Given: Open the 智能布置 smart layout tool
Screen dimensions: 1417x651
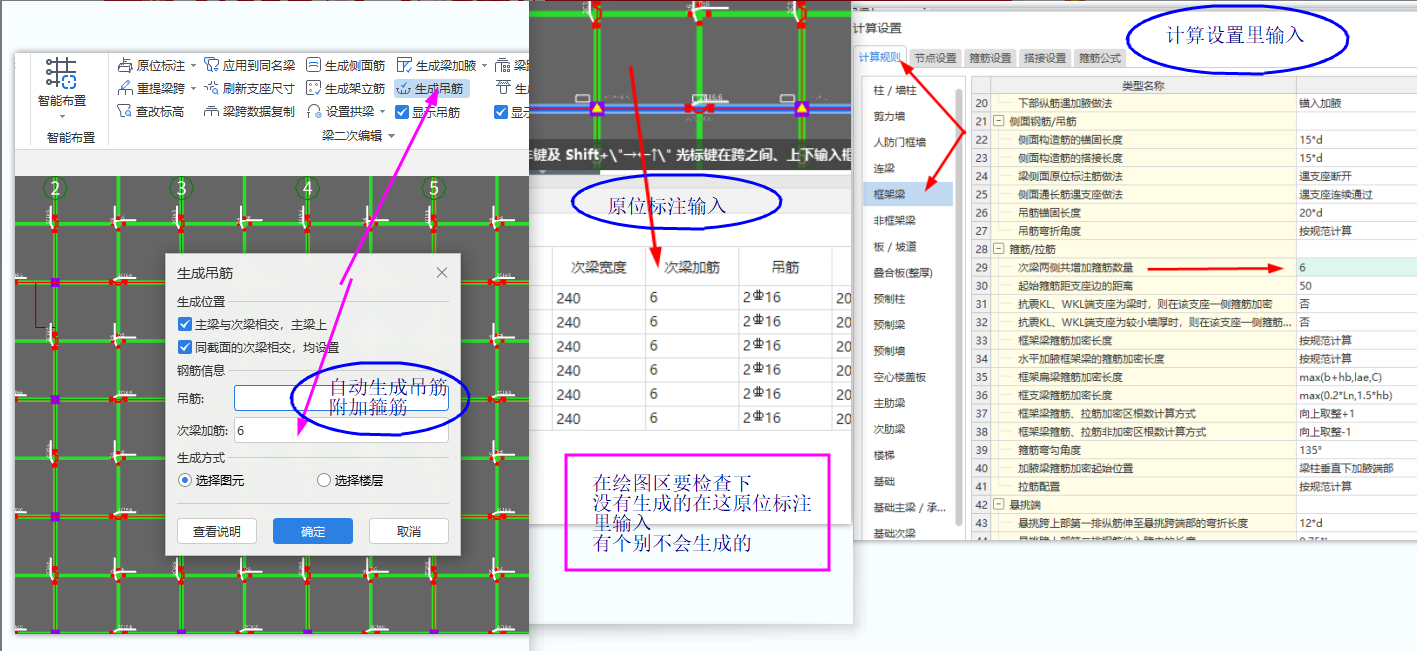Looking at the screenshot, I should tap(61, 82).
